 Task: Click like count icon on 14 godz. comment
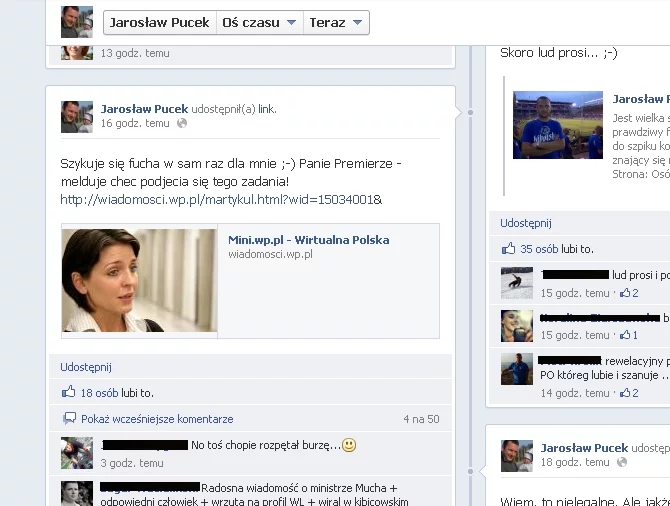[625, 394]
